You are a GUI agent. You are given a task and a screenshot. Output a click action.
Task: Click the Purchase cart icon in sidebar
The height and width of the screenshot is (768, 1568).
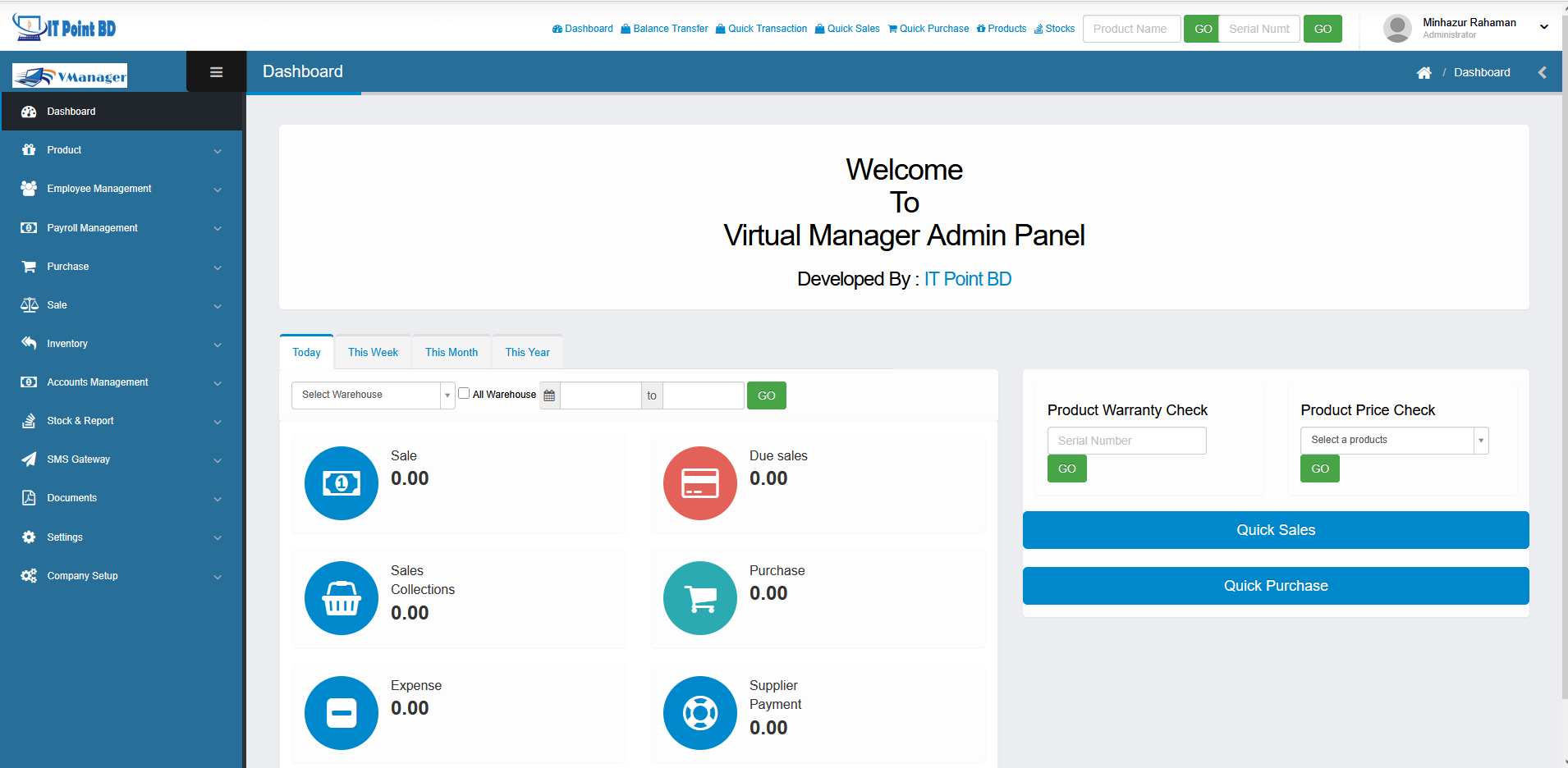point(29,266)
